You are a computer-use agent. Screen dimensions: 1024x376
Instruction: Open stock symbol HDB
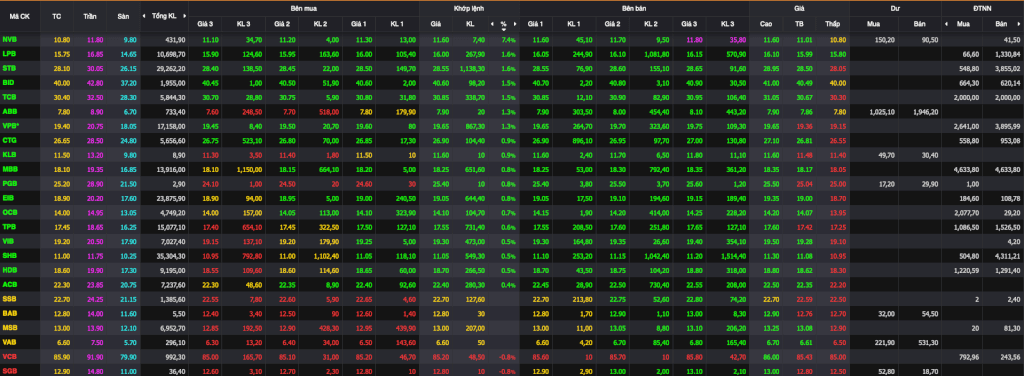(x=10, y=269)
